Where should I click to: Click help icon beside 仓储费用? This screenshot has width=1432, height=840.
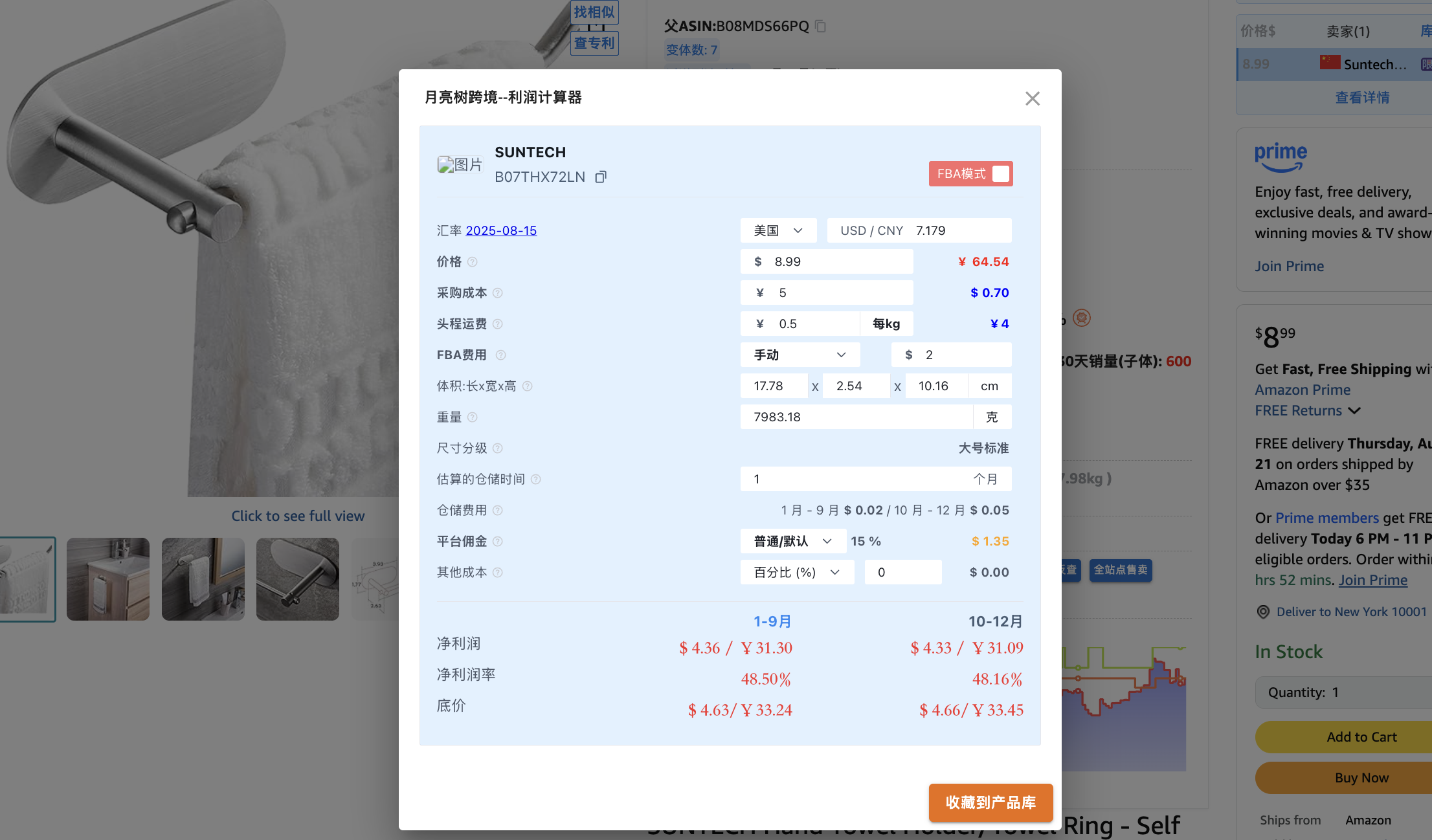click(498, 511)
